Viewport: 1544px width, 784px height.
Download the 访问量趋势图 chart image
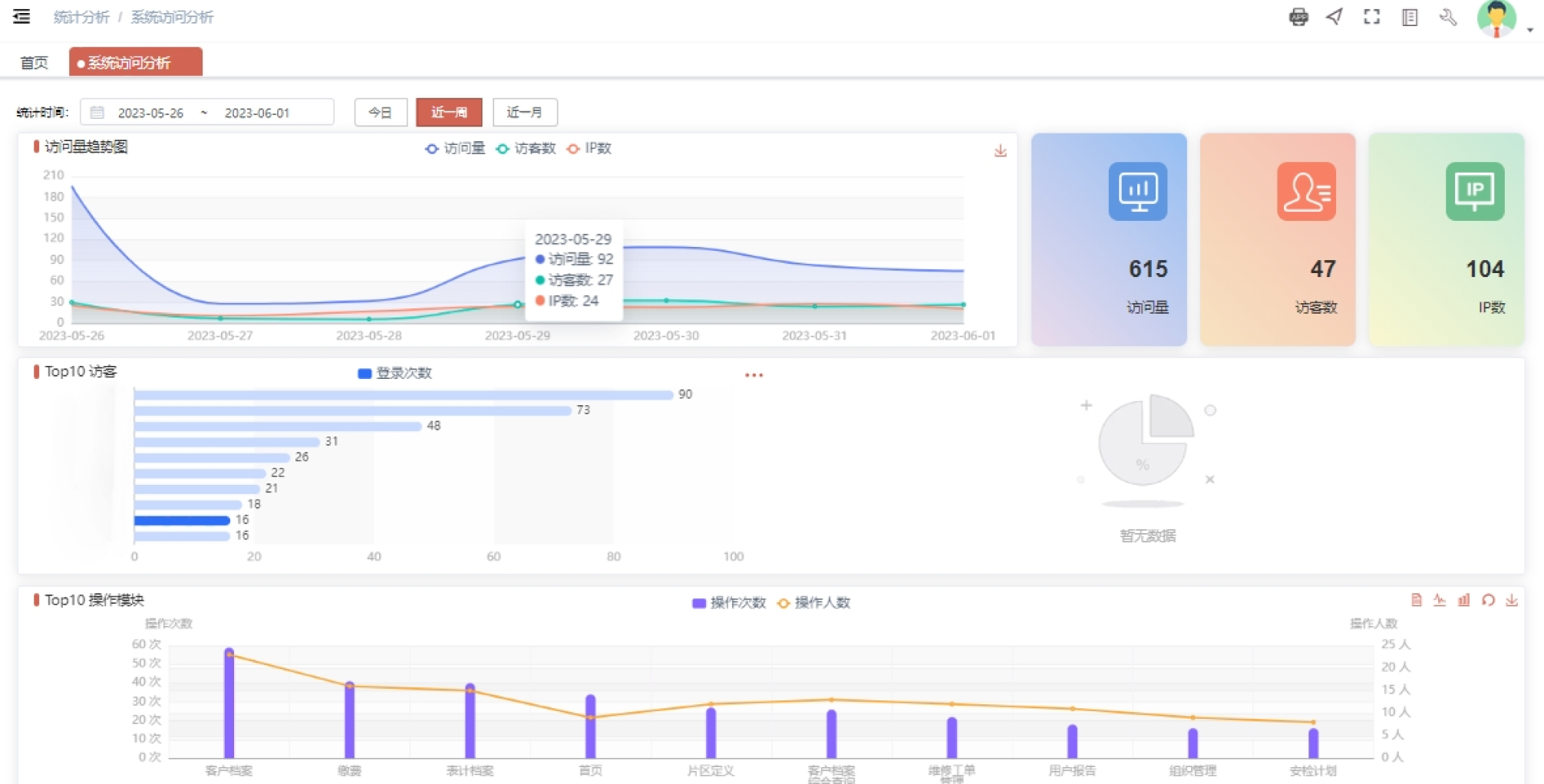point(1000,150)
